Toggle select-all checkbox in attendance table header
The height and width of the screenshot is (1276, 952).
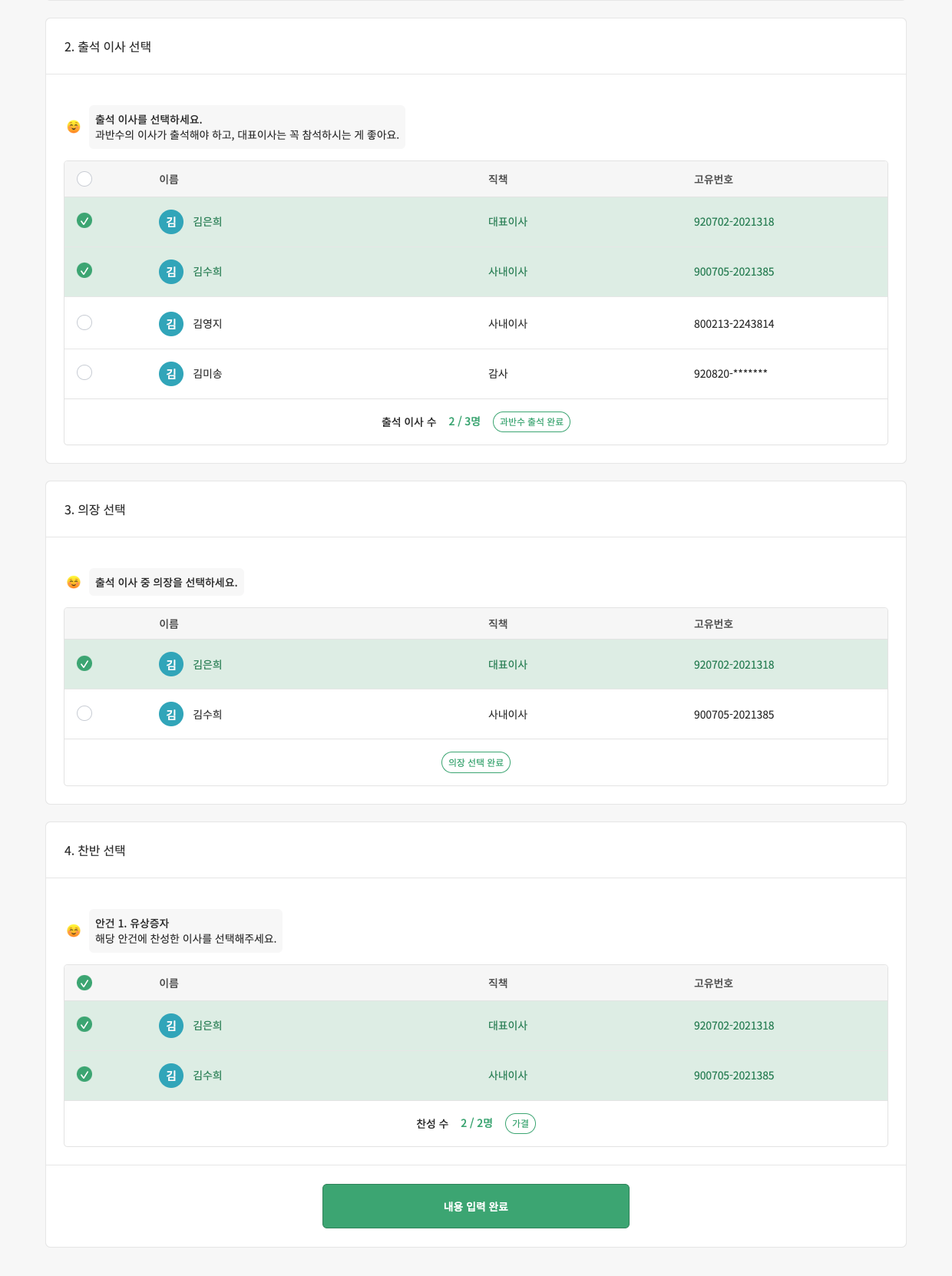pos(84,179)
